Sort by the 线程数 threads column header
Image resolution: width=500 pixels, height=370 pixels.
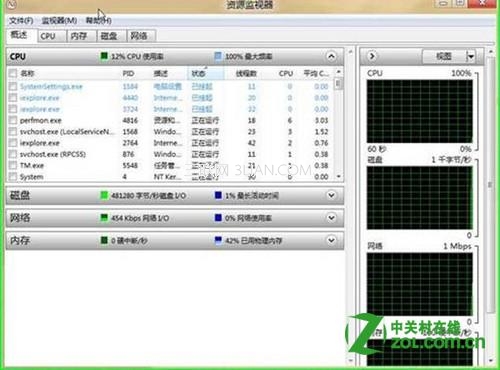[246, 73]
